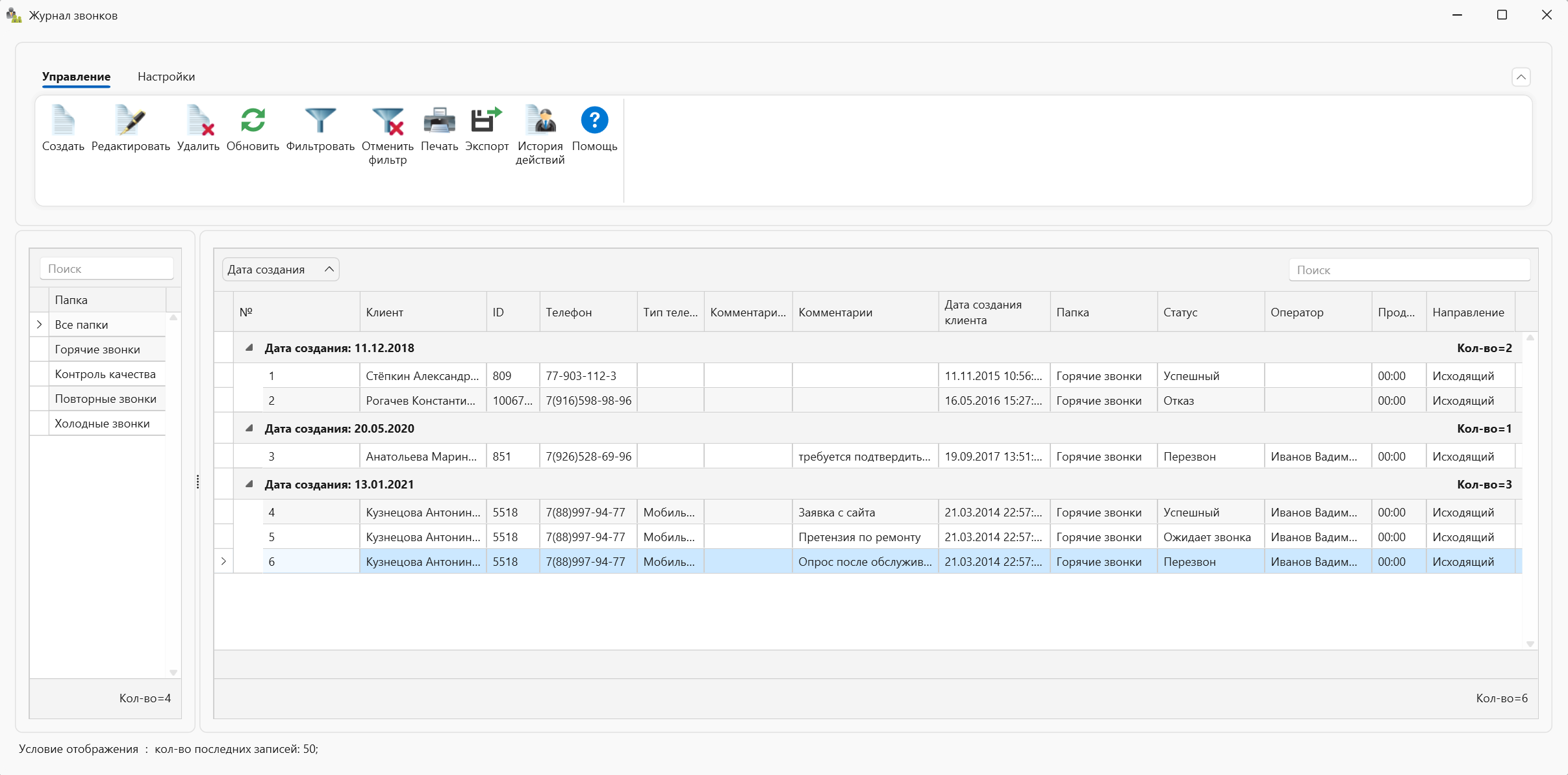The image size is (1568, 775).
Task: Sort by the № column header
Action: pyautogui.click(x=296, y=312)
